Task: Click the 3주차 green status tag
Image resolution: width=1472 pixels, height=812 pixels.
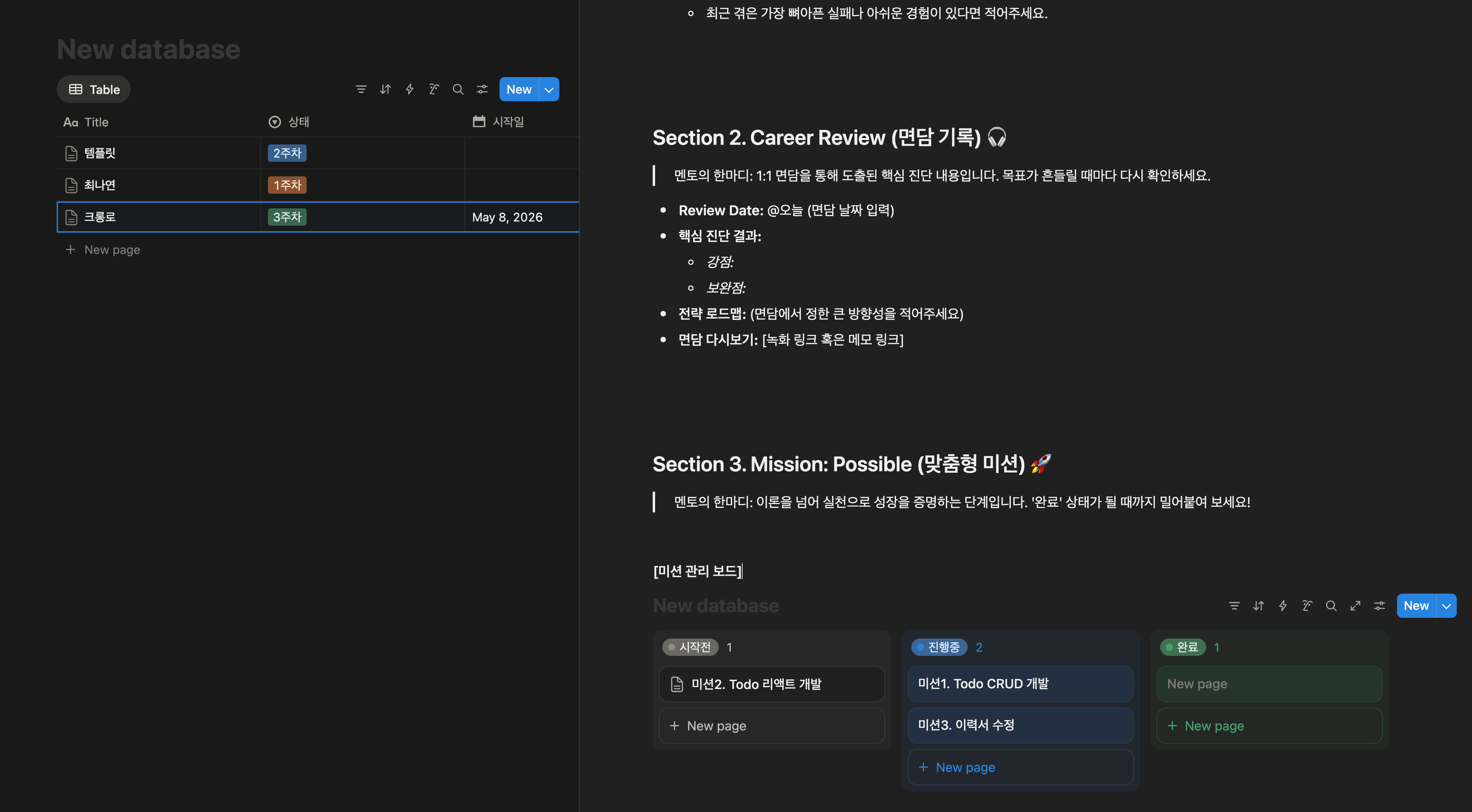Action: [287, 217]
